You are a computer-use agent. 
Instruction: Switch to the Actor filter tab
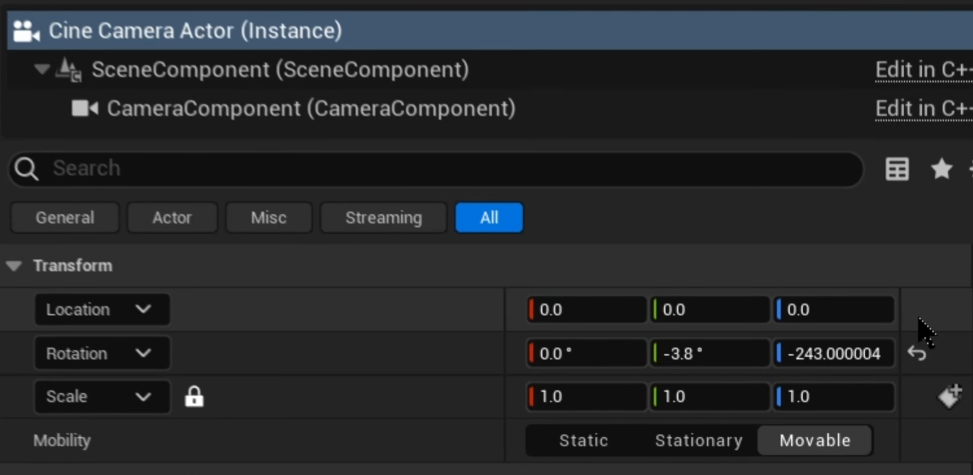172,218
